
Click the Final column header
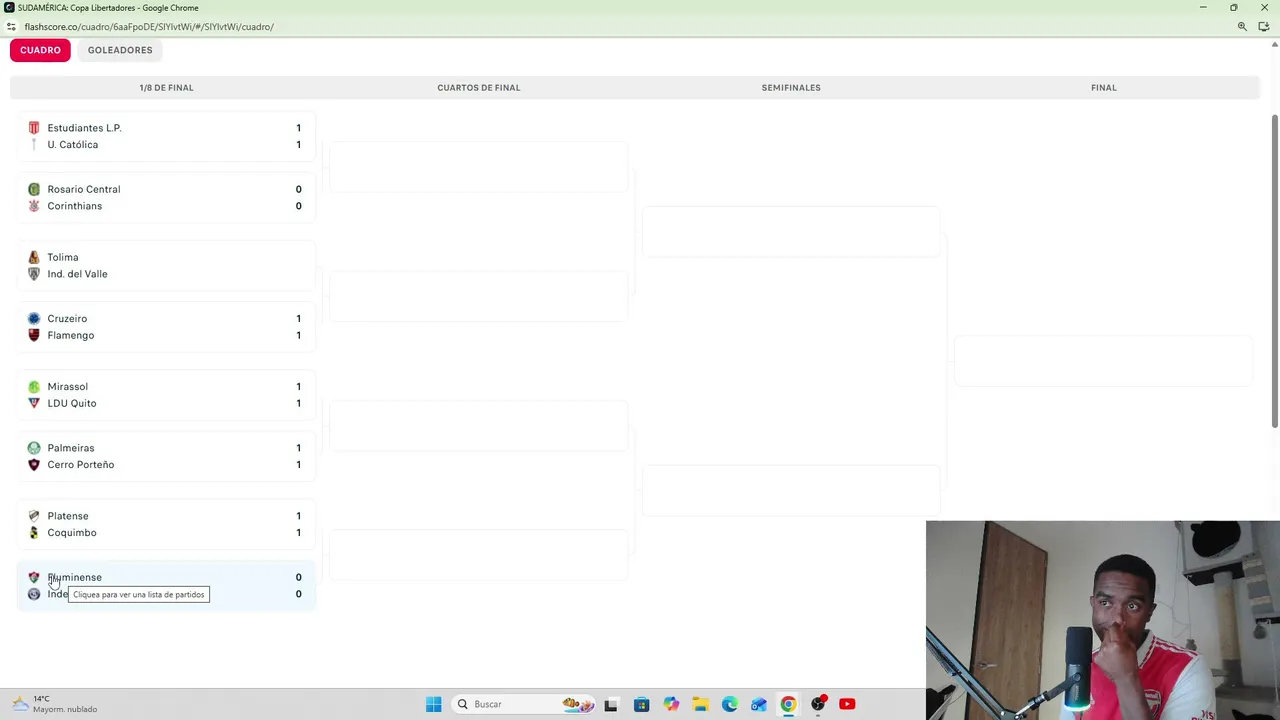(1104, 88)
